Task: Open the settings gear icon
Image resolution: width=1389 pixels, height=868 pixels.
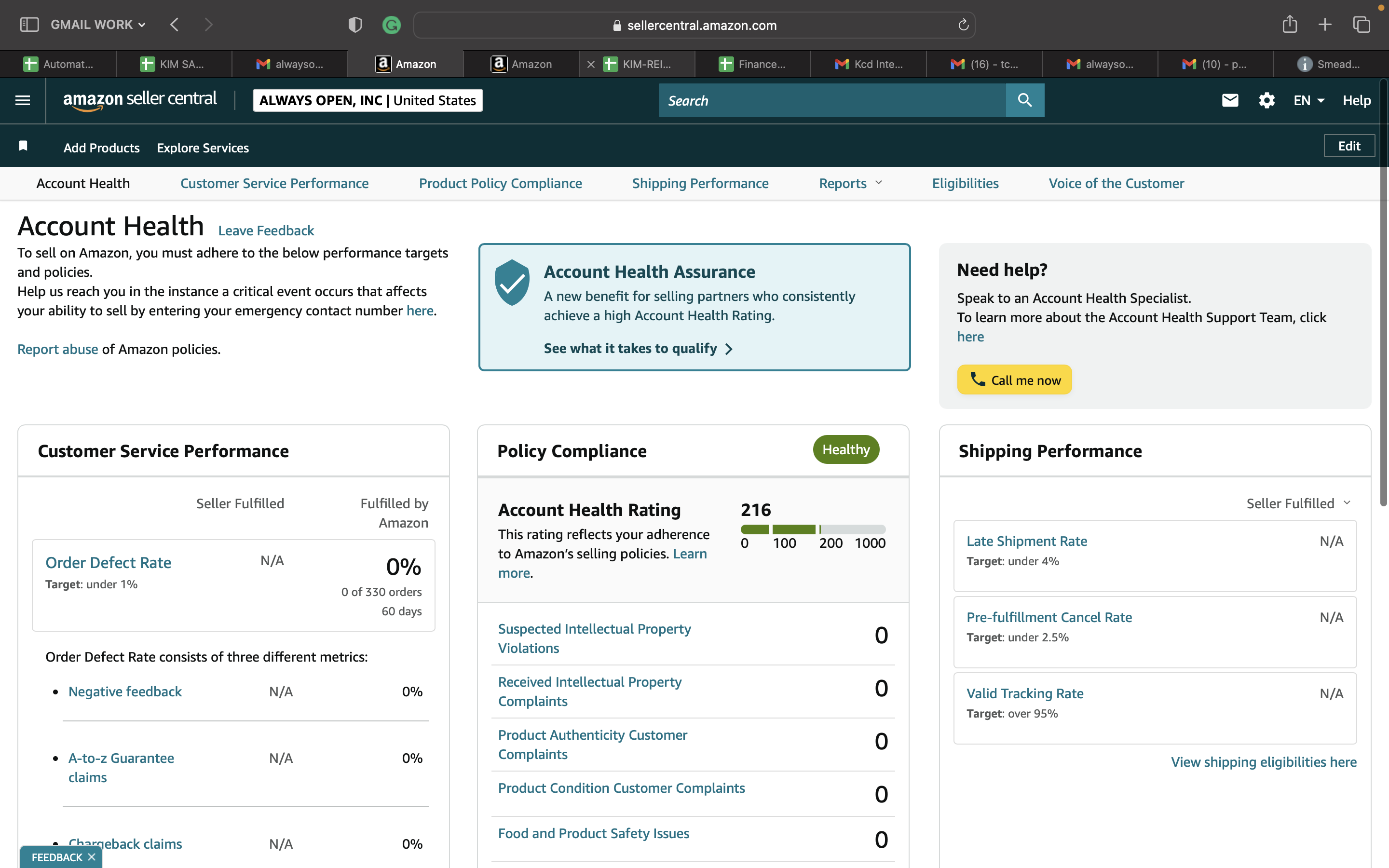Action: tap(1267, 100)
